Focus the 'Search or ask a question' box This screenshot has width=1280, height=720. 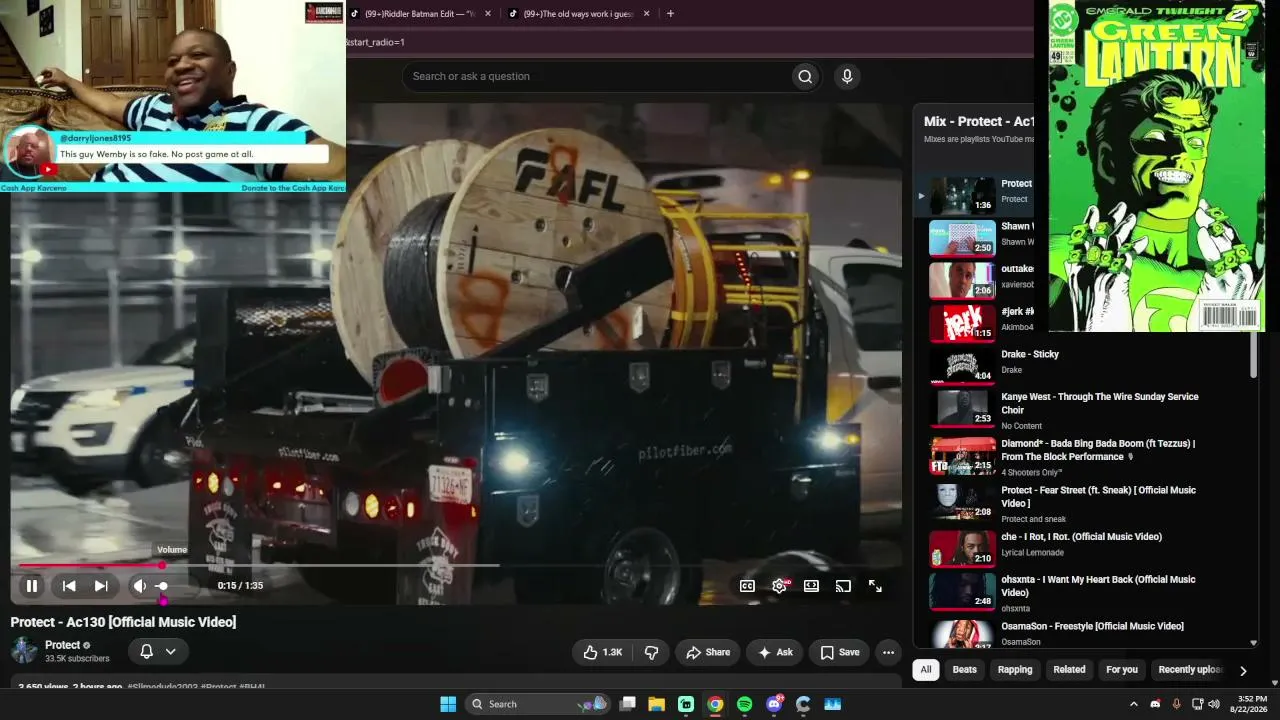(x=595, y=76)
